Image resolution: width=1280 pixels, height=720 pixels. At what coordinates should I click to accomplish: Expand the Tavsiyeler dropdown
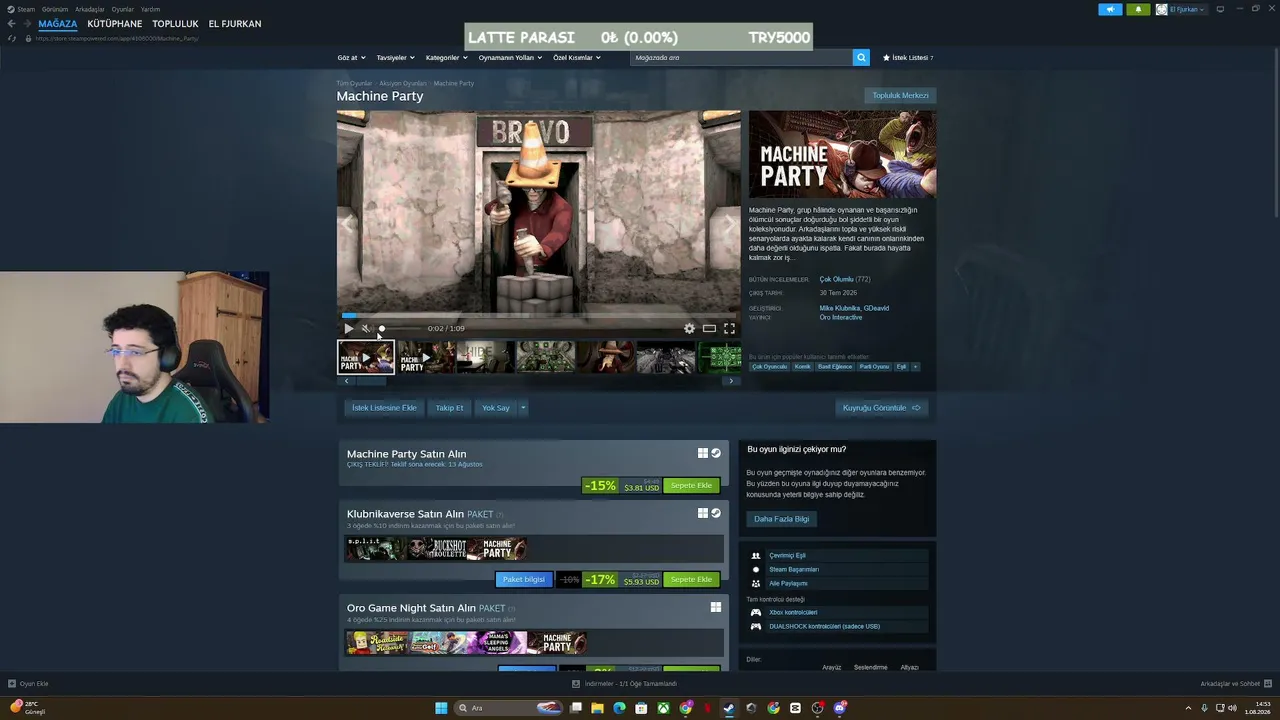pyautogui.click(x=396, y=58)
